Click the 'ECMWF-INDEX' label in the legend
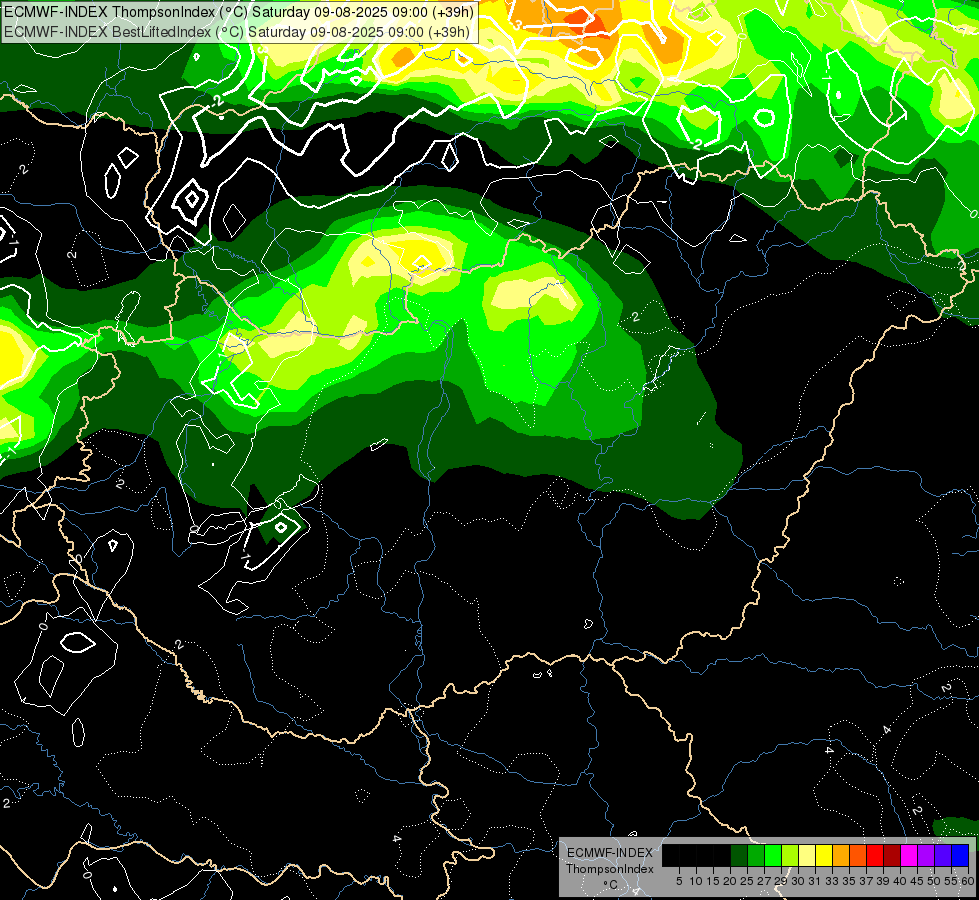979x900 pixels. pyautogui.click(x=610, y=853)
